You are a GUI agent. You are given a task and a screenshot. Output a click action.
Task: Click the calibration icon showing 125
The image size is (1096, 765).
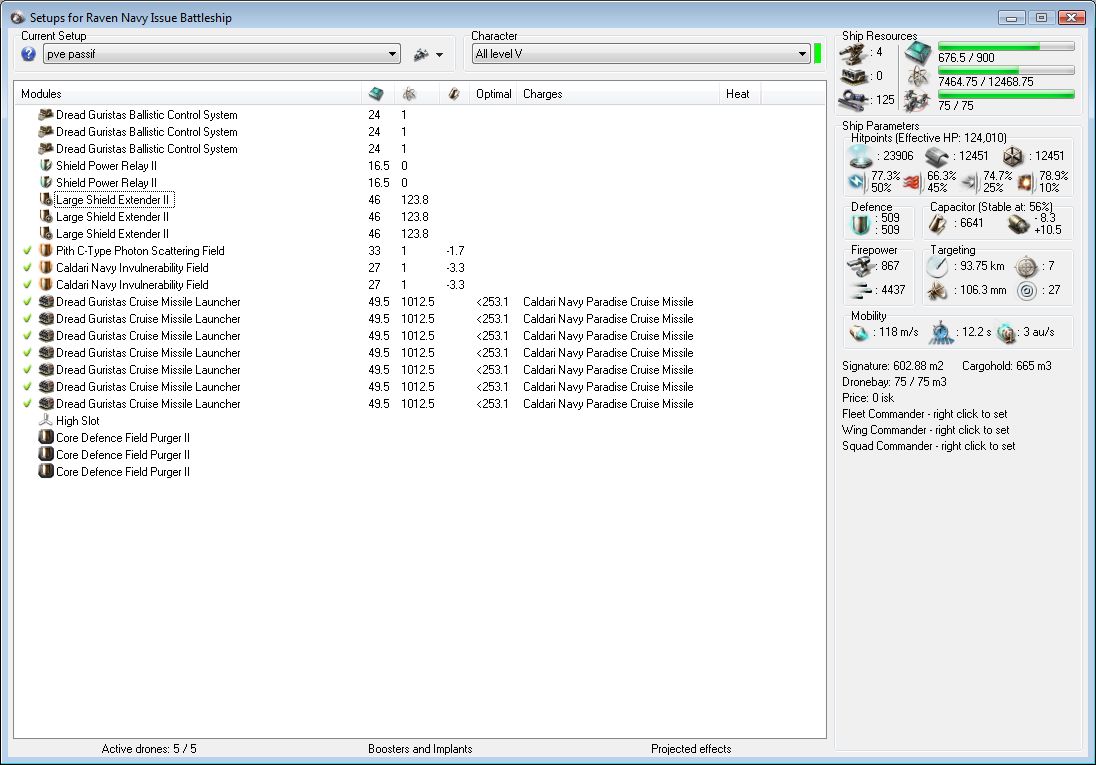pyautogui.click(x=854, y=100)
